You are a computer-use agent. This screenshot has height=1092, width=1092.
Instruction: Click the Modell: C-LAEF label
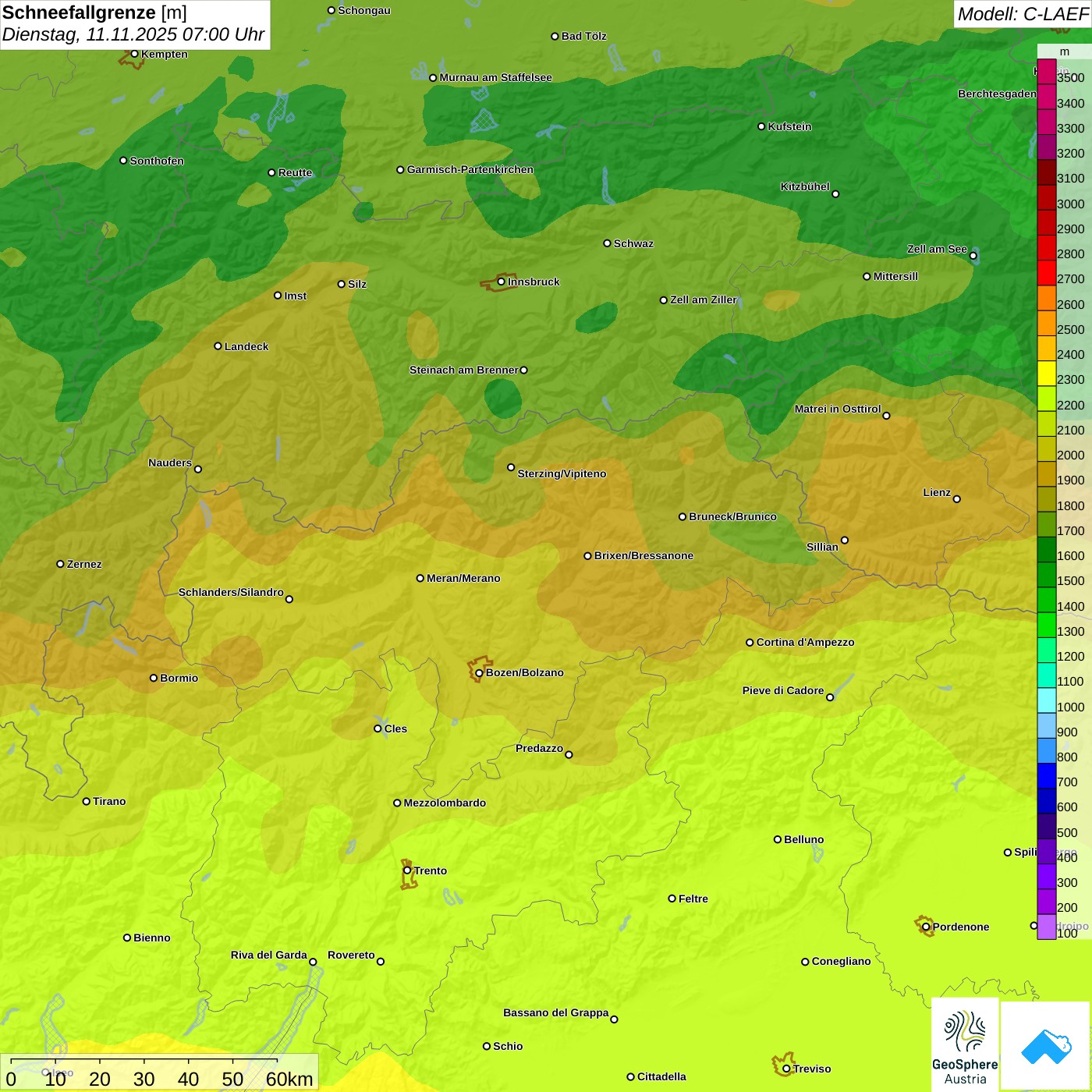[x=1023, y=14]
